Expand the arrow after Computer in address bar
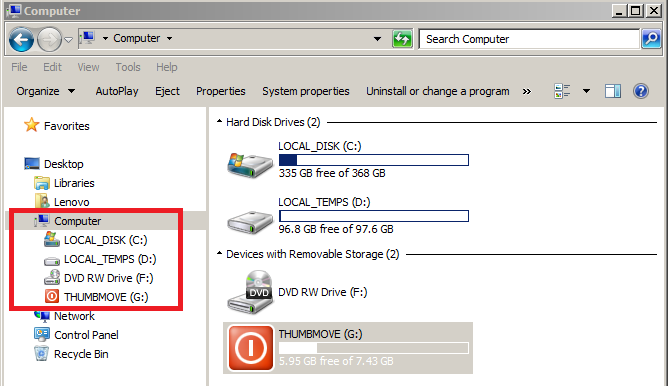The image size is (668, 386). pyautogui.click(x=170, y=38)
